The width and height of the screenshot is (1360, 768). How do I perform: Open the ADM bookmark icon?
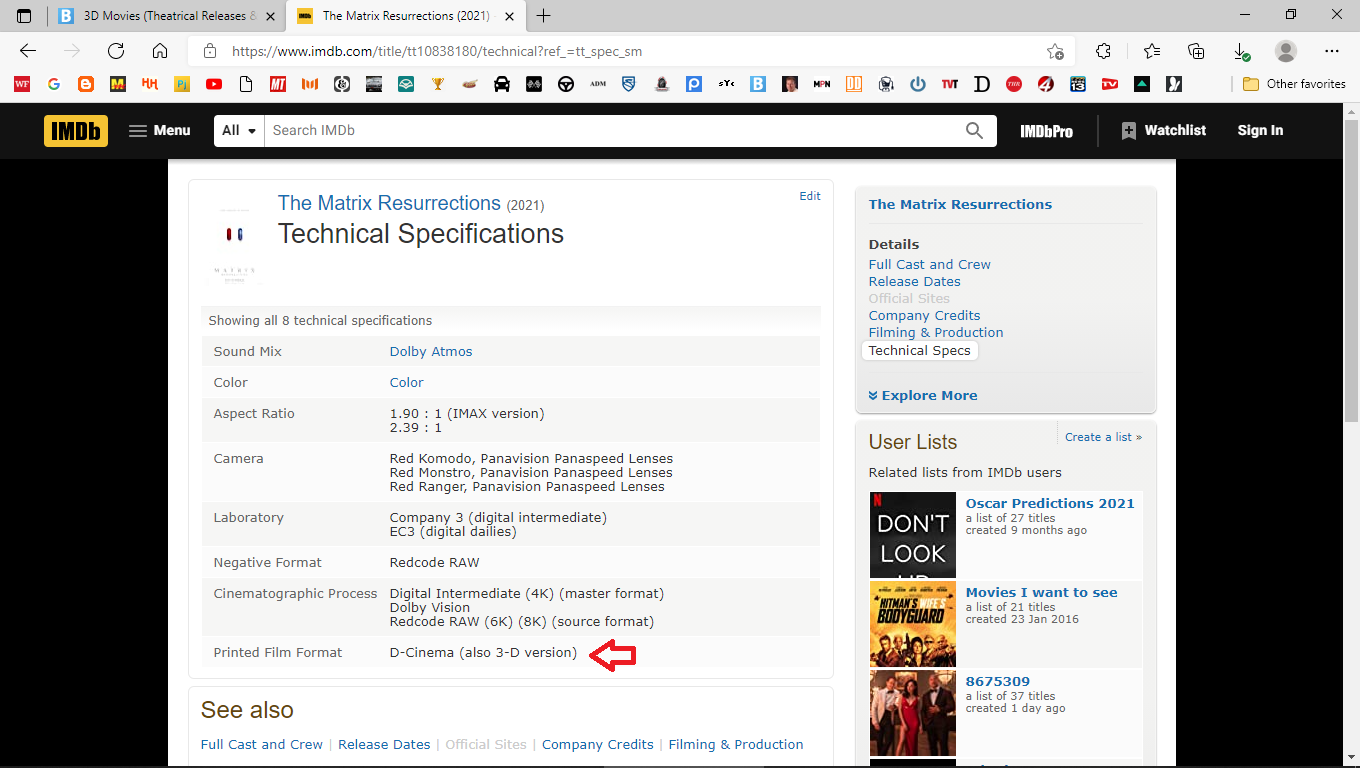click(x=598, y=84)
